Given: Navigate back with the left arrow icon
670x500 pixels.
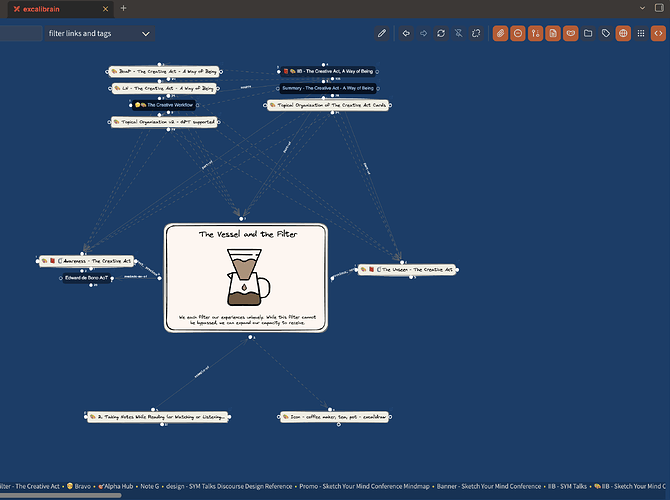Looking at the screenshot, I should [x=406, y=33].
